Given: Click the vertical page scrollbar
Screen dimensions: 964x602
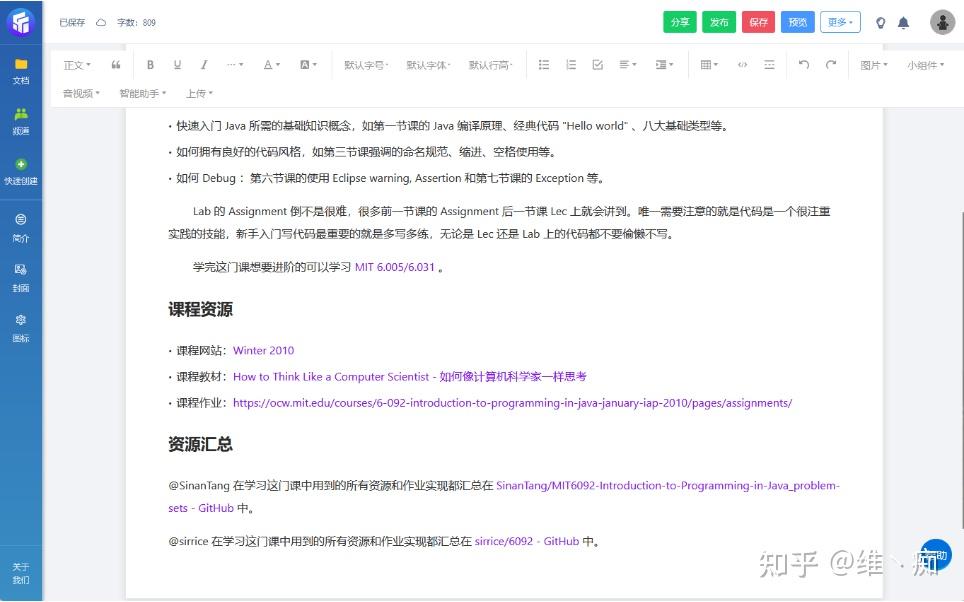Looking at the screenshot, I should point(962,369).
